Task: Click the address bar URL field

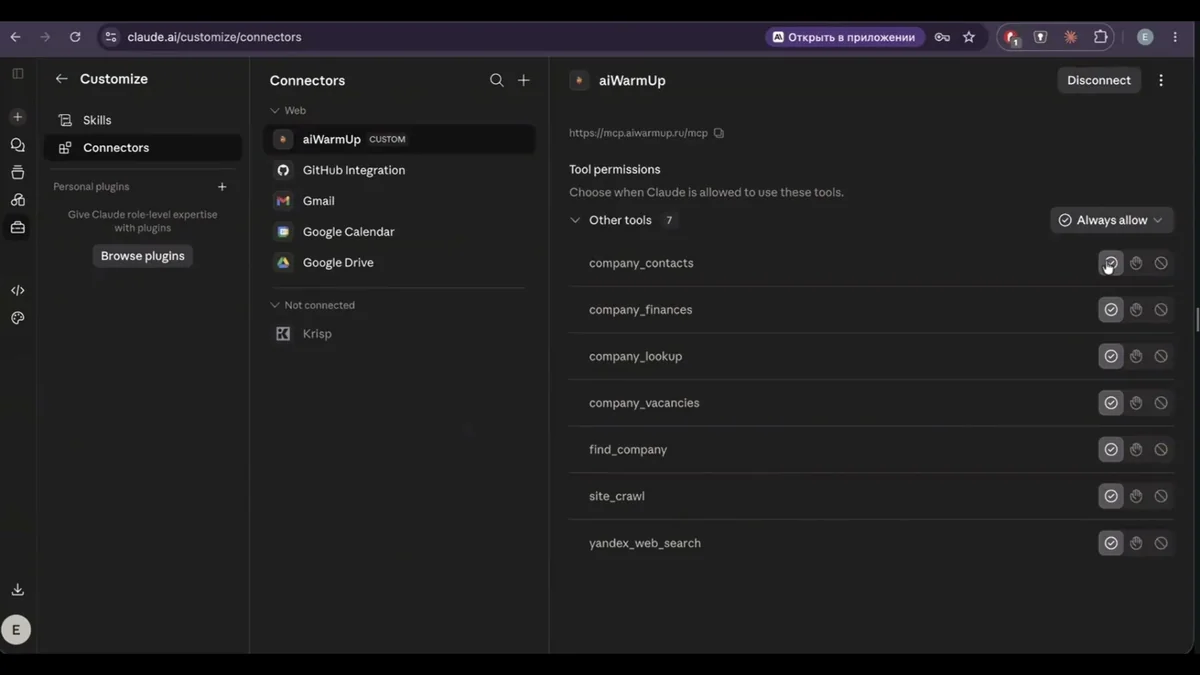Action: (430, 37)
